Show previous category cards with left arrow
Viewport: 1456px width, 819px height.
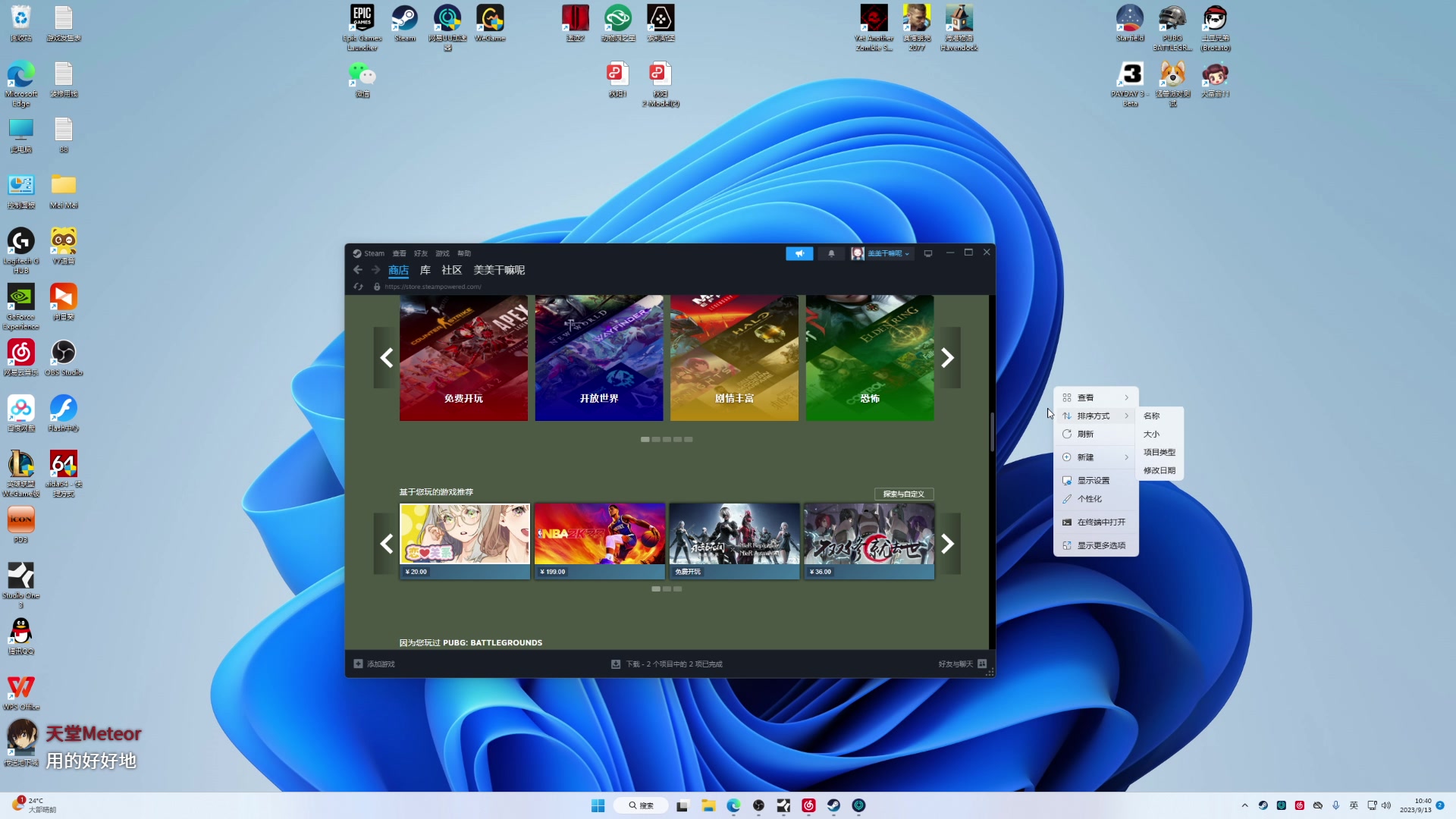pyautogui.click(x=386, y=358)
